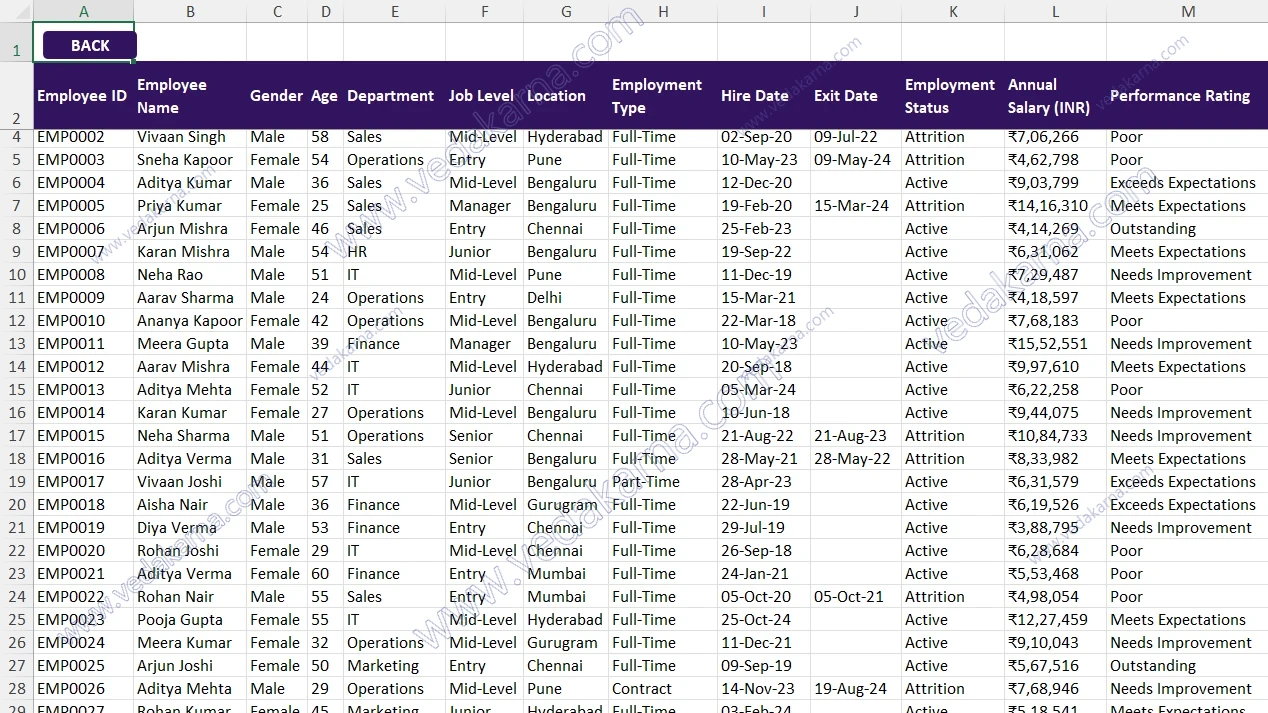
Task: Click the "Performance Rating" header cell
Action: click(x=1187, y=96)
